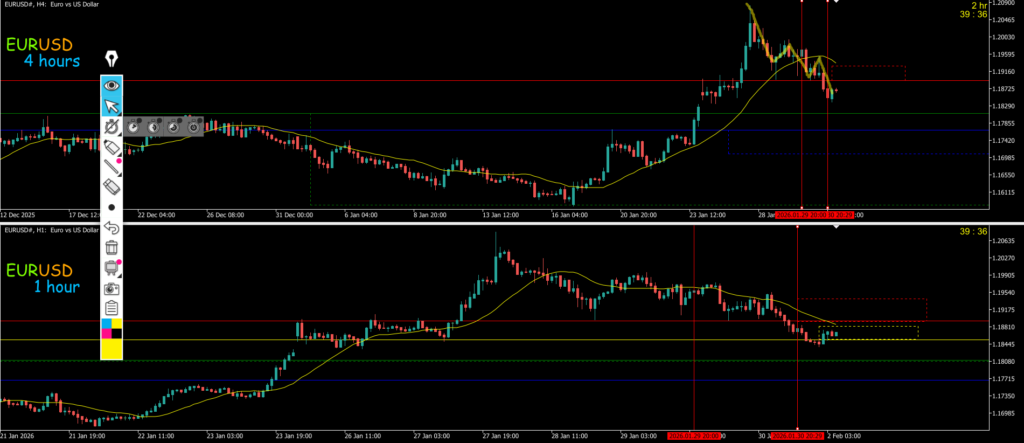Click the monitor icon with pink dot
This screenshot has width=1024, height=443.
112,267
